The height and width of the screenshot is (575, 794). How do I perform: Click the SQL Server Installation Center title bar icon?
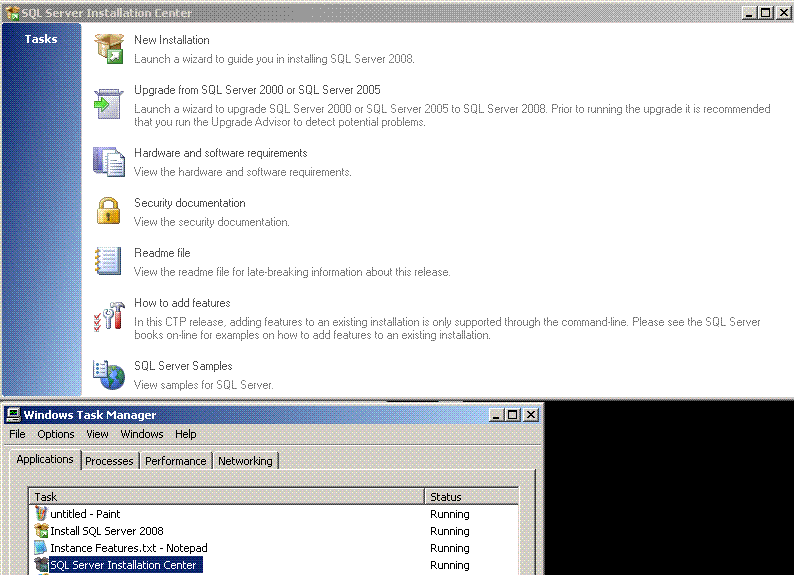pos(12,13)
